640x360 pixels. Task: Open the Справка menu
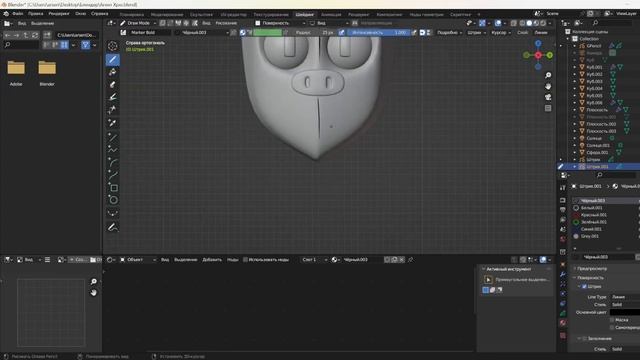100,13
